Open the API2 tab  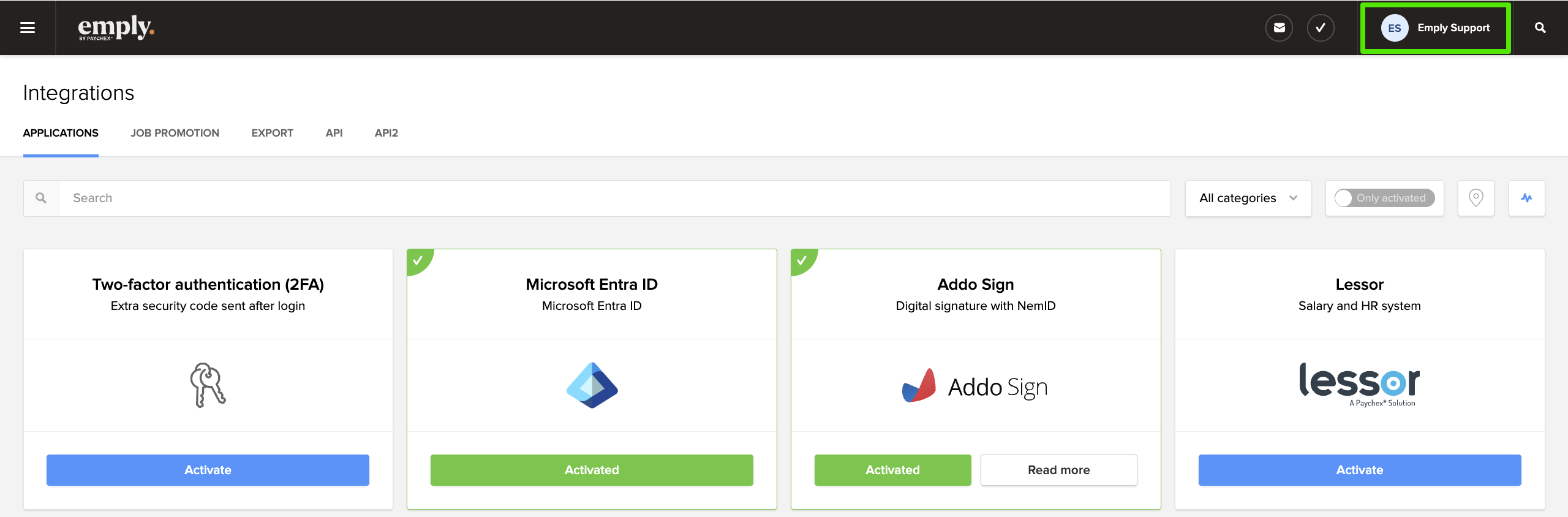(x=386, y=133)
